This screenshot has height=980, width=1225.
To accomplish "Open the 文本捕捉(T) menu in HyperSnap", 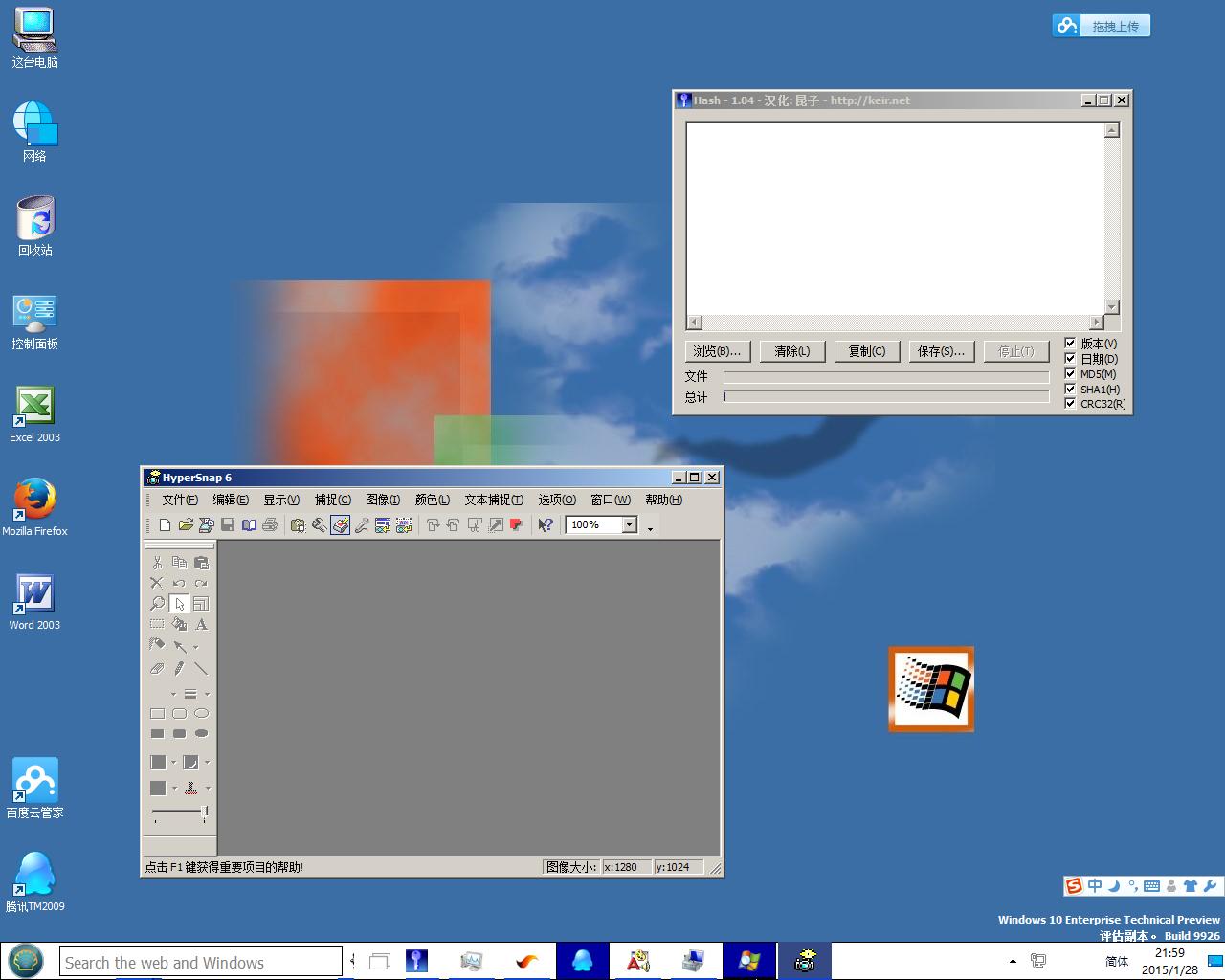I will tap(494, 500).
